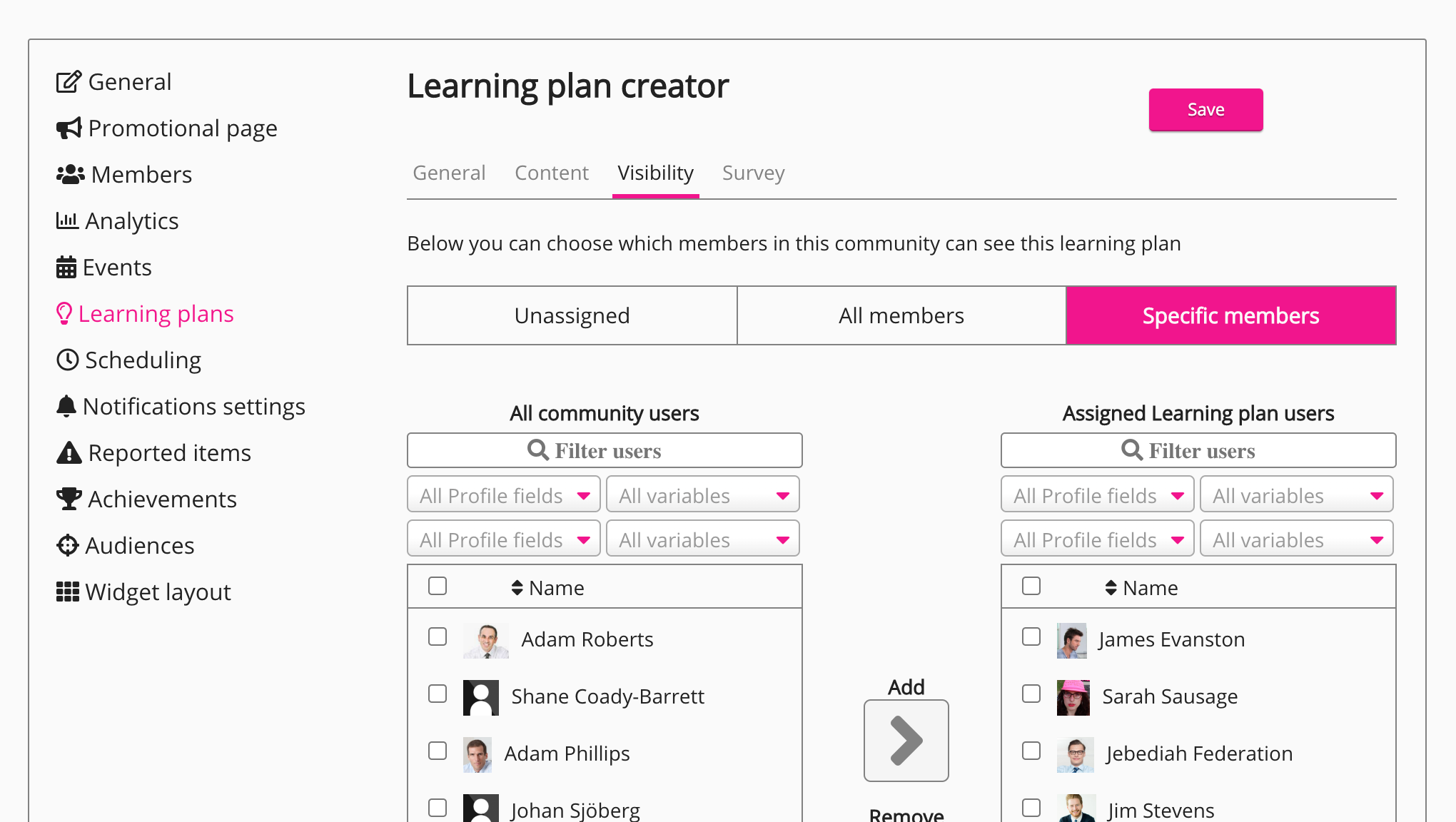The image size is (1456, 822).
Task: Switch to the Survey tab
Action: point(753,173)
